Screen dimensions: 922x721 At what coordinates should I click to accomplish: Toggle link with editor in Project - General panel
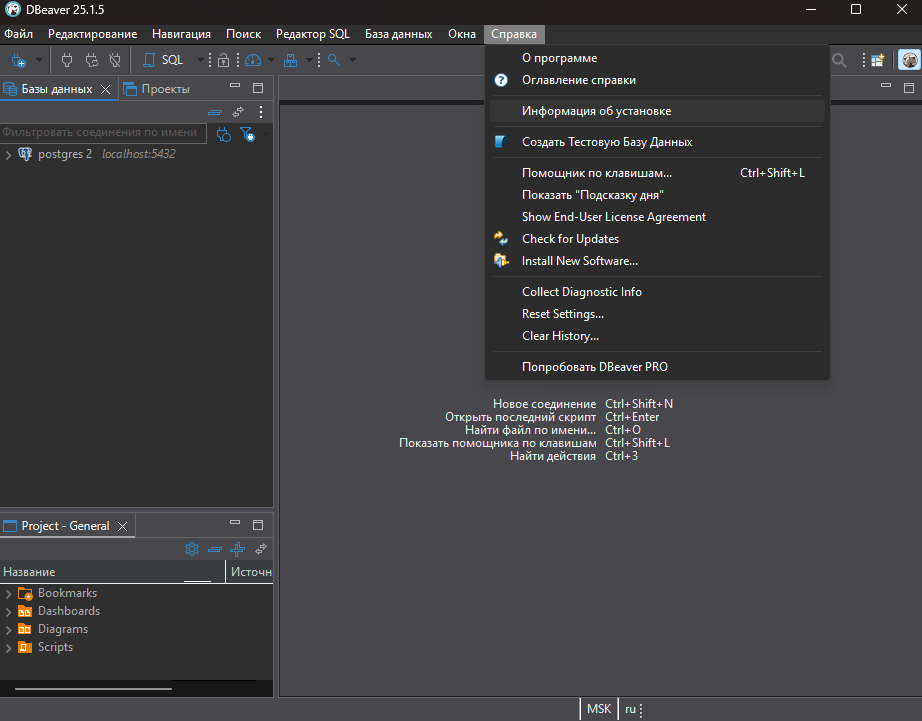(x=261, y=549)
